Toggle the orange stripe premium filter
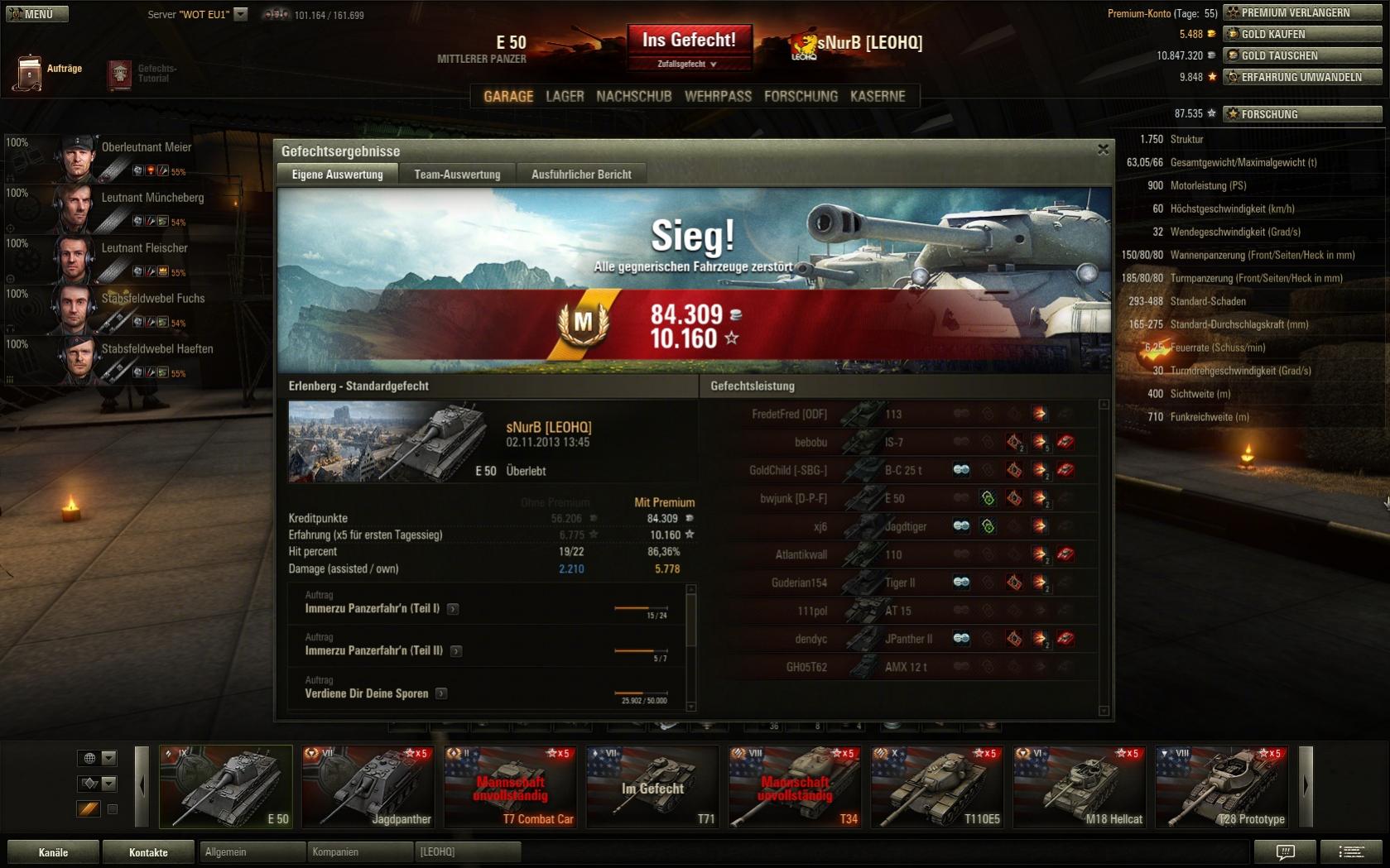The width and height of the screenshot is (1390, 868). pos(89,809)
